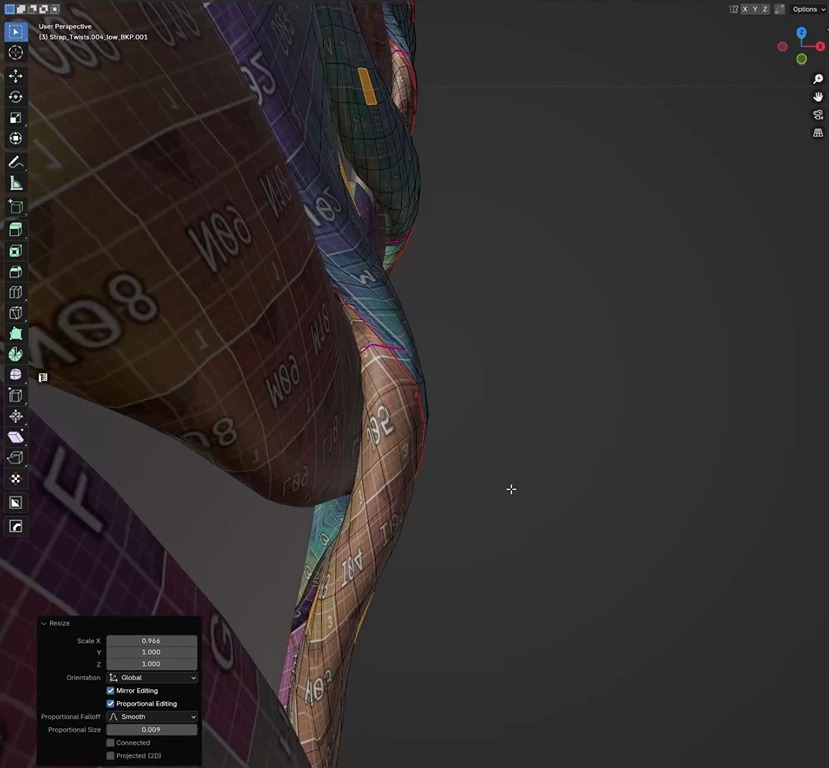
Task: Set selection mode to intersect
Action: (54, 9)
